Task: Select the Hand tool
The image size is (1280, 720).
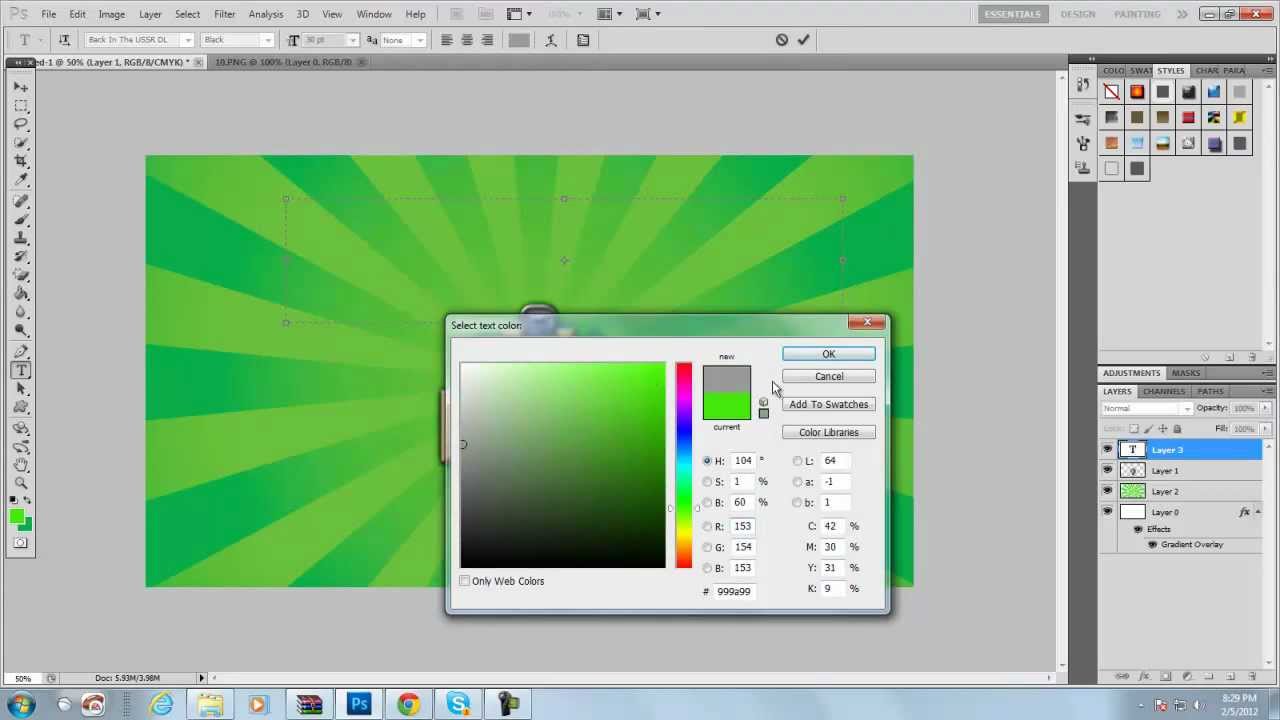Action: point(21,464)
